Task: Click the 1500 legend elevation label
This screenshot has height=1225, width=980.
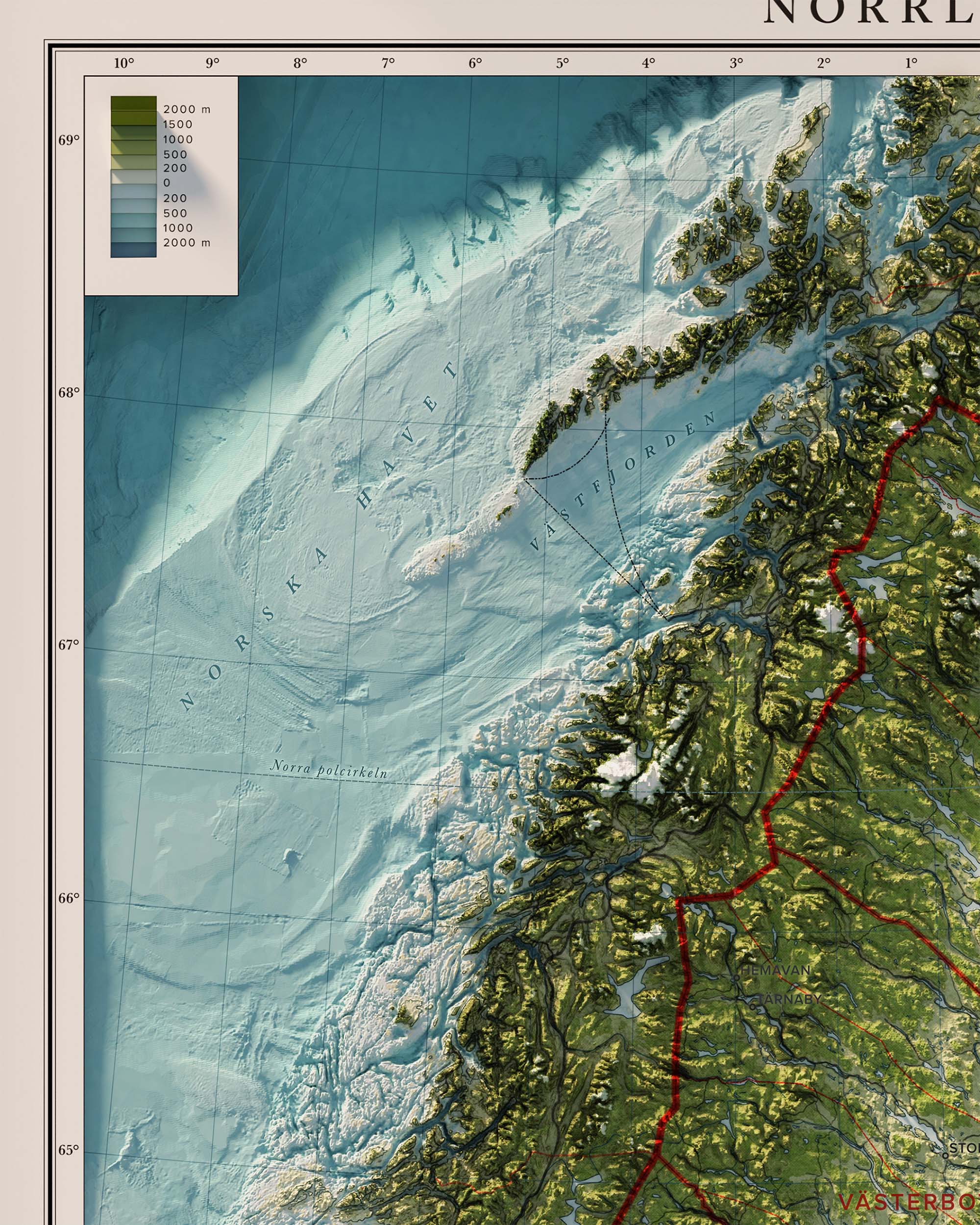Action: pyautogui.click(x=177, y=125)
